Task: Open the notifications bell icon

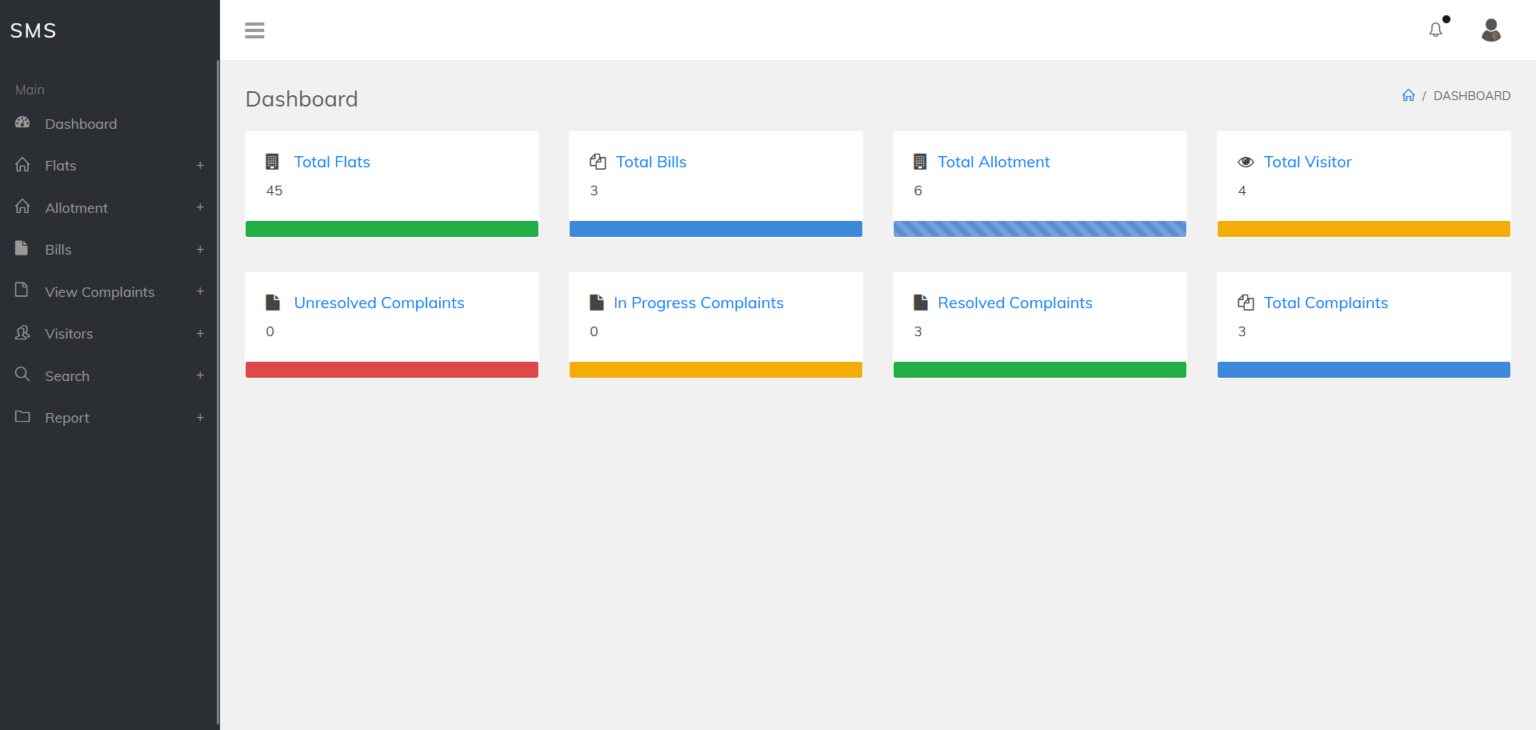Action: pyautogui.click(x=1435, y=30)
